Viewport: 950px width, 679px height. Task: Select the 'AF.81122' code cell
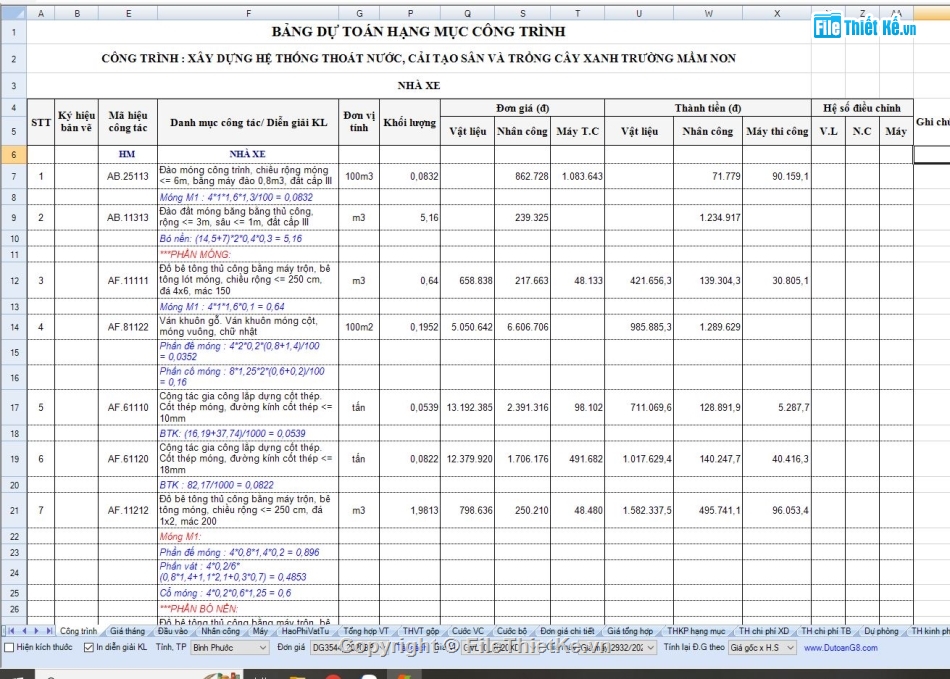(x=128, y=327)
